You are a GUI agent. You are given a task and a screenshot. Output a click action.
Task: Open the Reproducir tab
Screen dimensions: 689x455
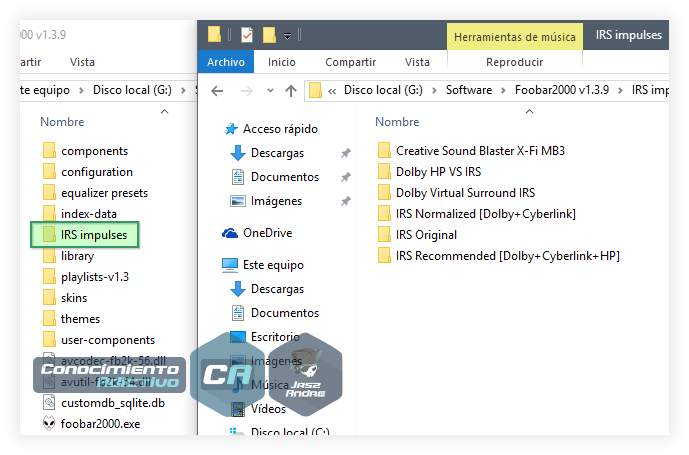click(515, 62)
